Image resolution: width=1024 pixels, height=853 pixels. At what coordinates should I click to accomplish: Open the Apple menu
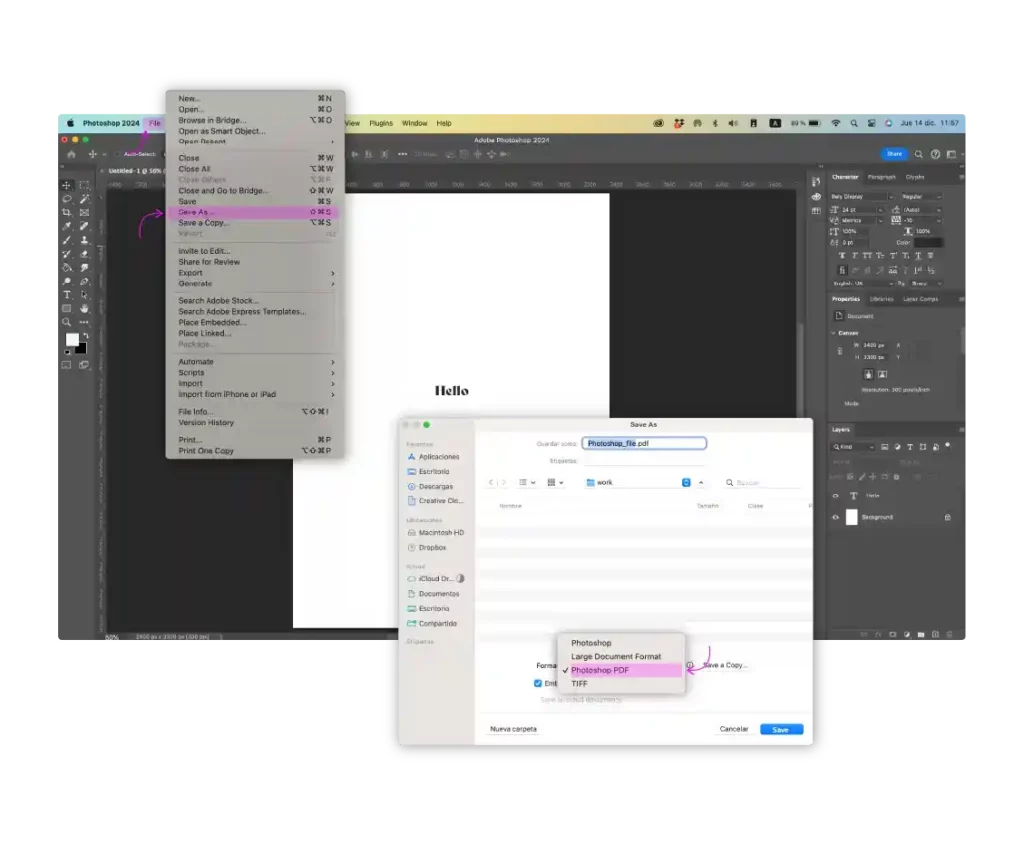71,123
